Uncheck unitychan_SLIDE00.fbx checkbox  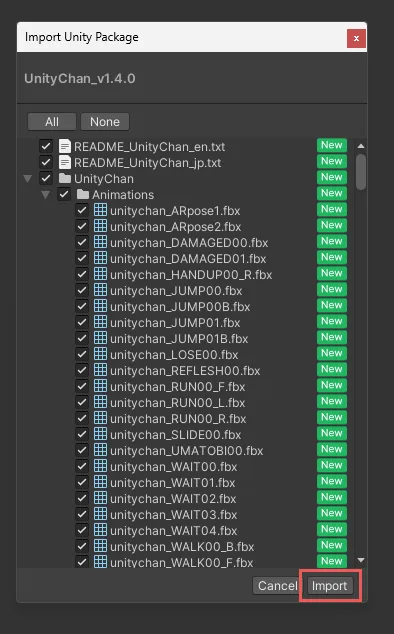pyautogui.click(x=82, y=434)
